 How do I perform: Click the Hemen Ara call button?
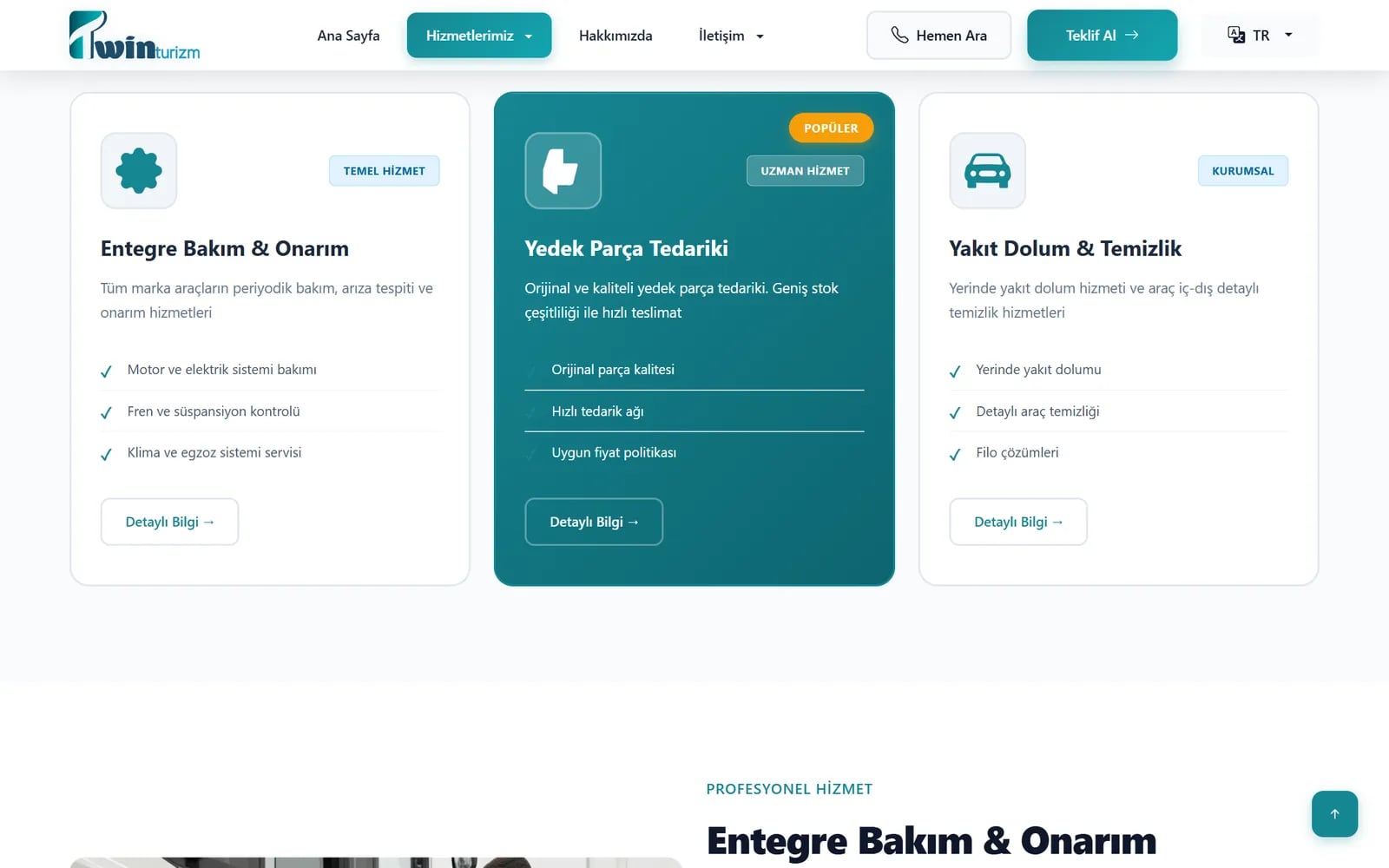[x=938, y=36]
